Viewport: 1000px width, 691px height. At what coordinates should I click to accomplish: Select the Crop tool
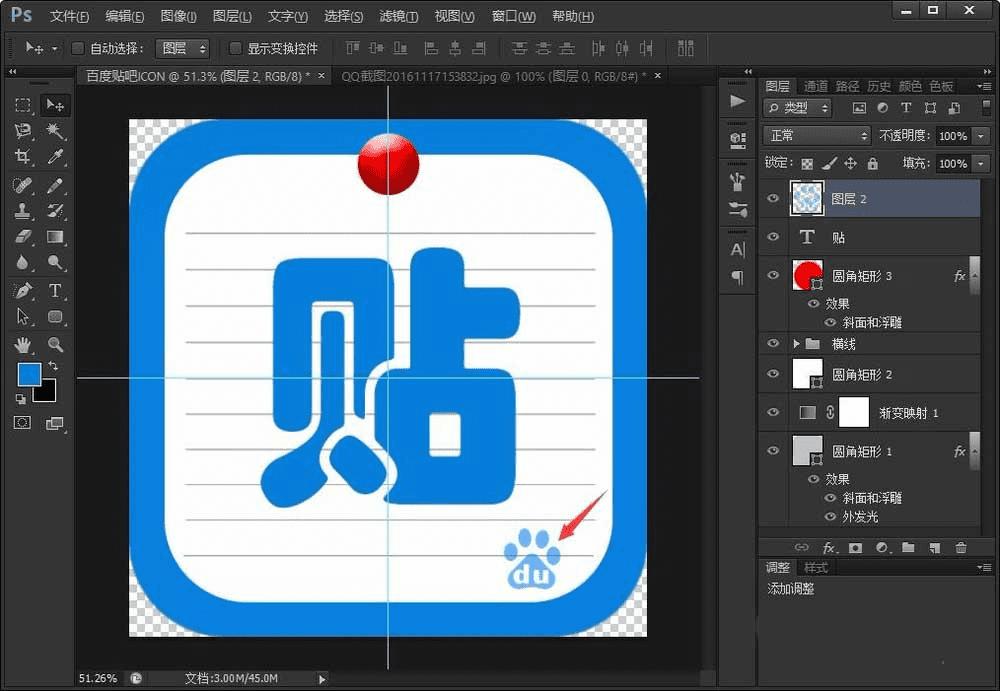pyautogui.click(x=23, y=157)
